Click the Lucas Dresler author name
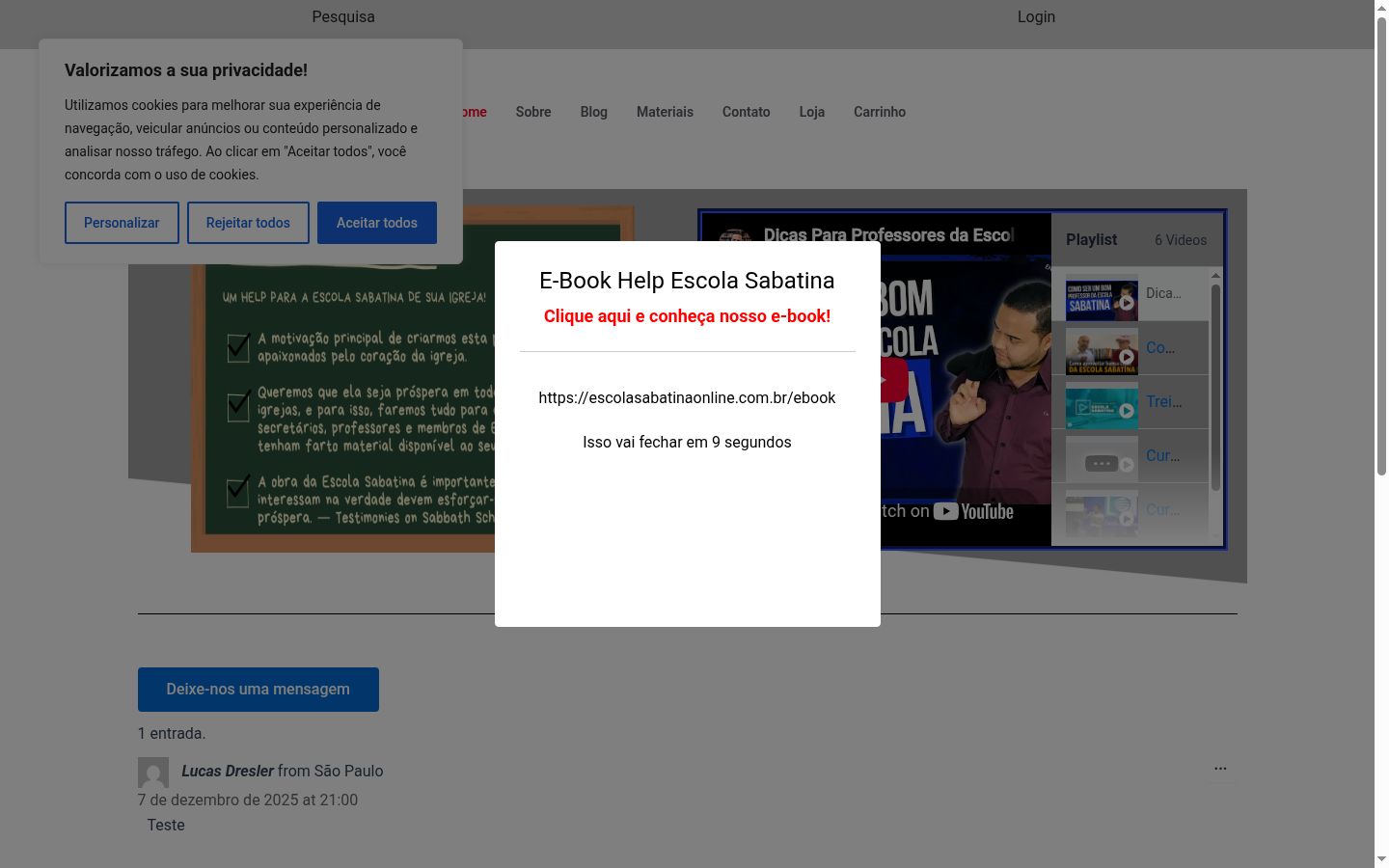 click(x=228, y=771)
